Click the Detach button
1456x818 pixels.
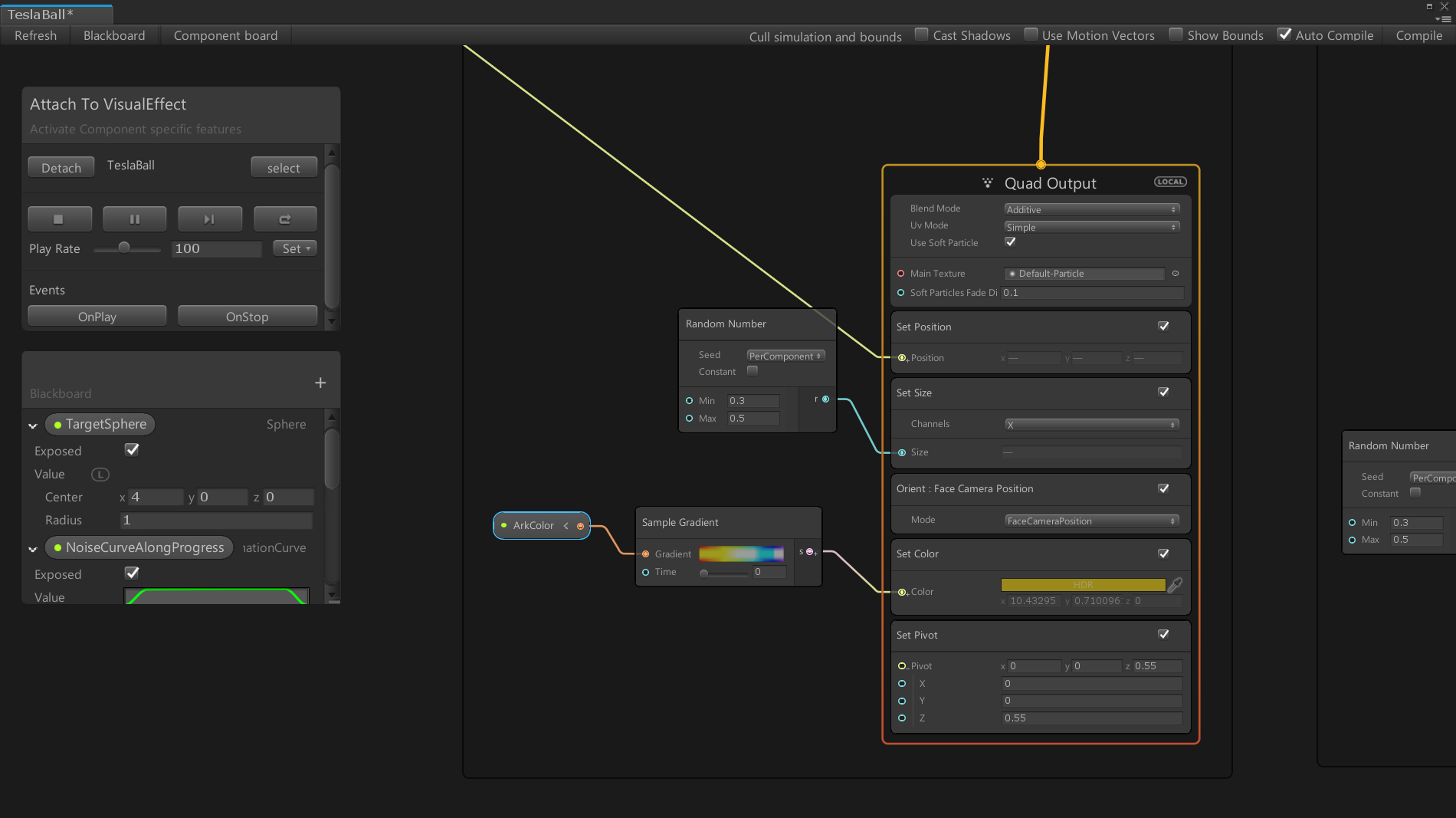(61, 168)
